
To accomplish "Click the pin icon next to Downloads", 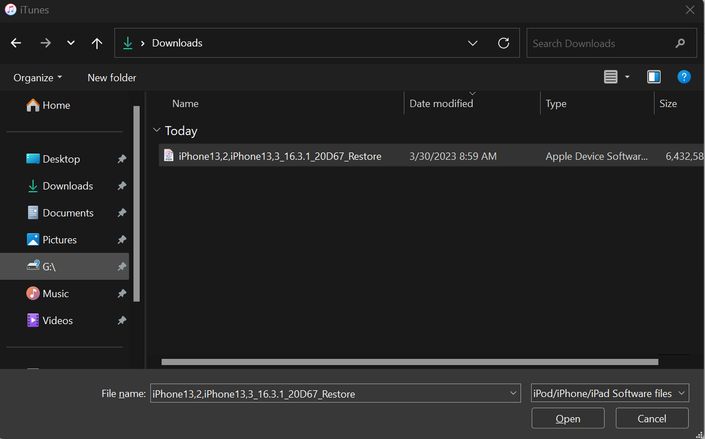I will coord(121,186).
